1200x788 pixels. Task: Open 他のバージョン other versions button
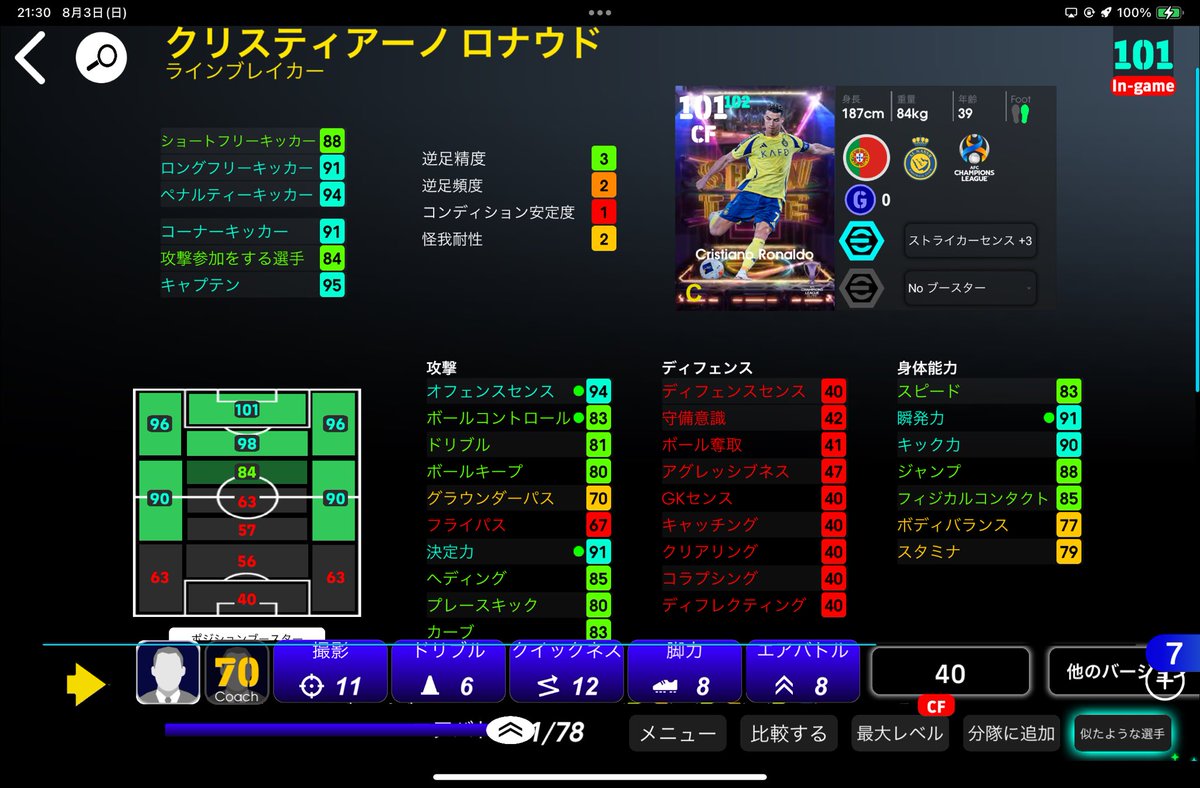click(x=1110, y=672)
